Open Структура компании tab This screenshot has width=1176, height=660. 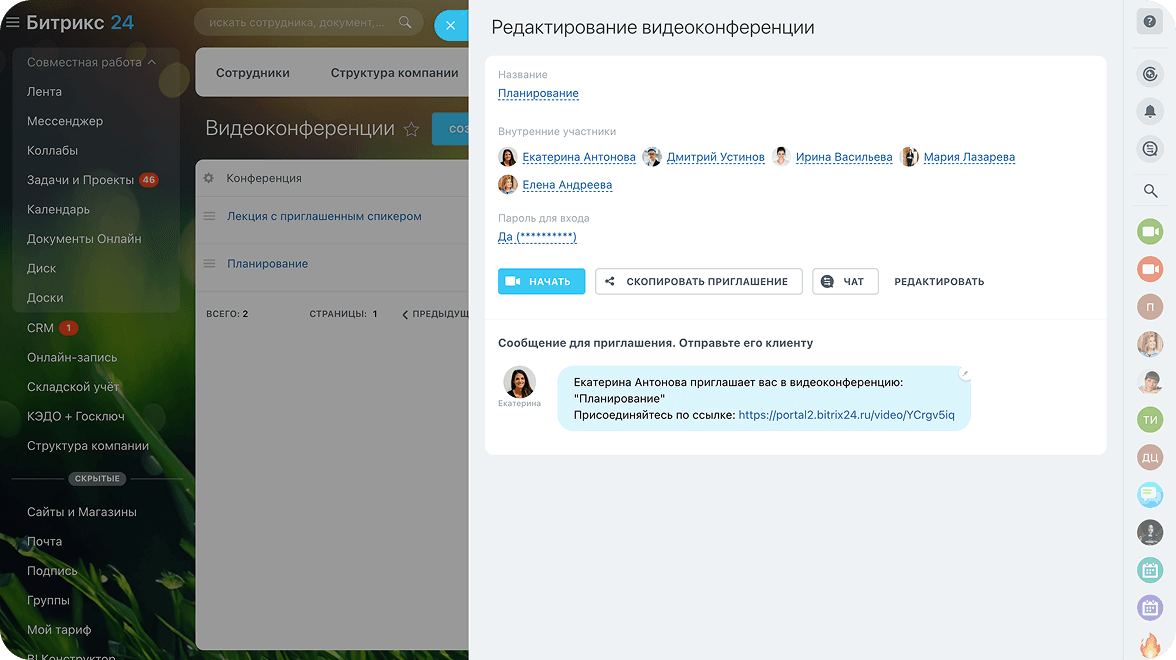tap(394, 73)
